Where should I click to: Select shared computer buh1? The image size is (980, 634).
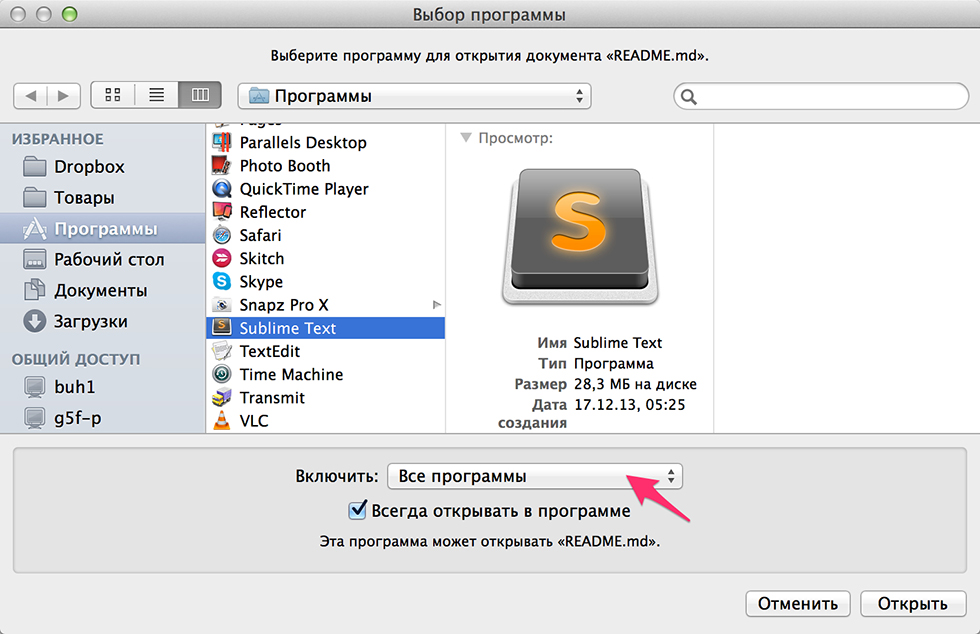(x=102, y=387)
